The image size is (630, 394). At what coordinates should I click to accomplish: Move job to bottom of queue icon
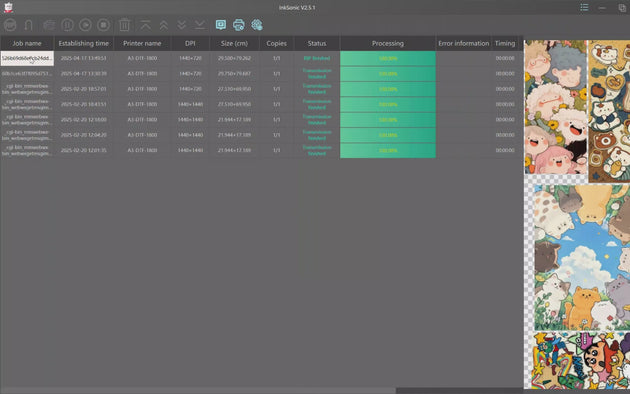pyautogui.click(x=200, y=25)
